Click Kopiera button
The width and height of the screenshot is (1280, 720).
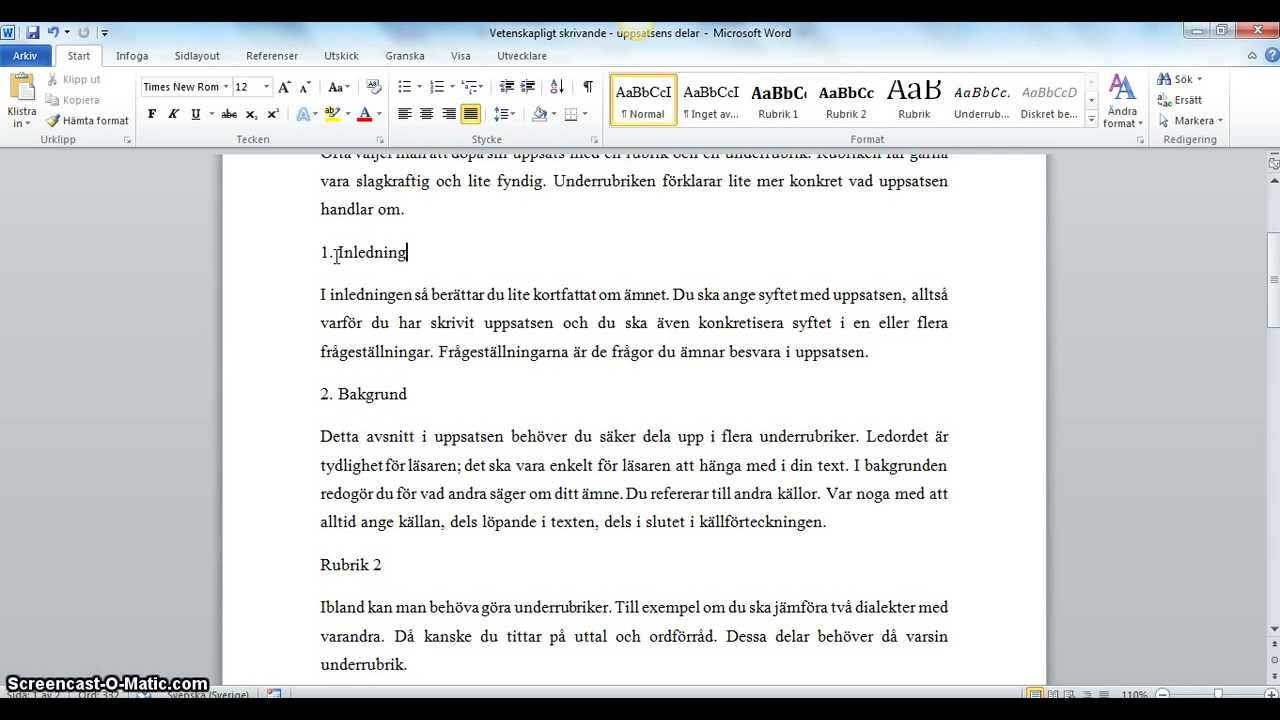72,100
